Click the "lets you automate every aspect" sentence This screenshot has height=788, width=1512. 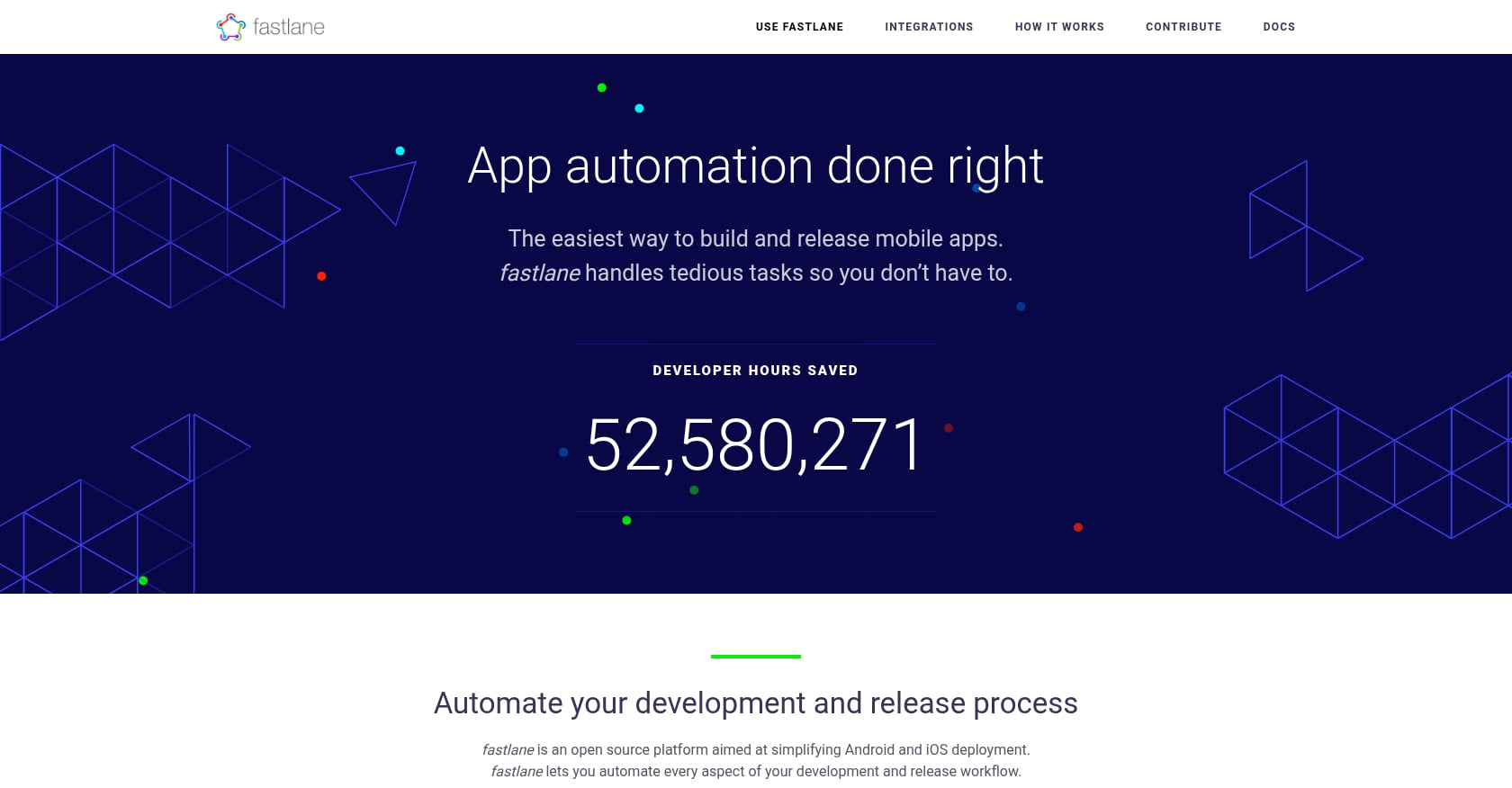756,771
